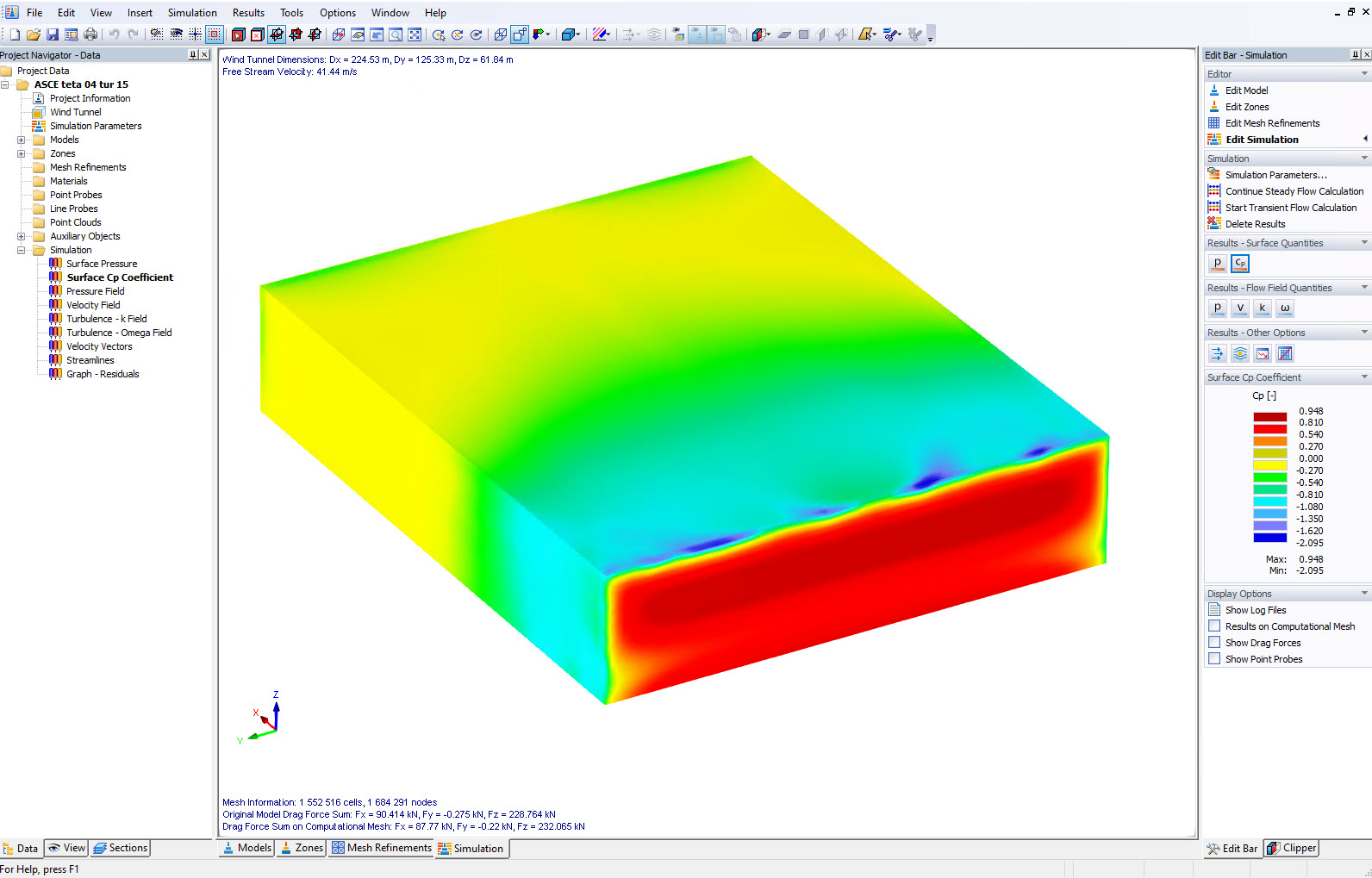Expand the Models tree node
The height and width of the screenshot is (878, 1372).
pyautogui.click(x=22, y=140)
